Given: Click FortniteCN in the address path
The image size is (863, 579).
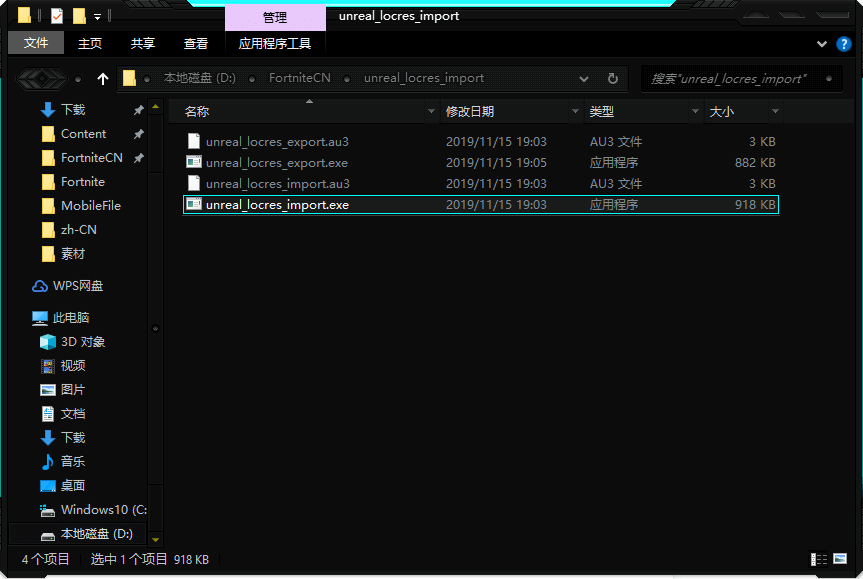Looking at the screenshot, I should point(299,78).
